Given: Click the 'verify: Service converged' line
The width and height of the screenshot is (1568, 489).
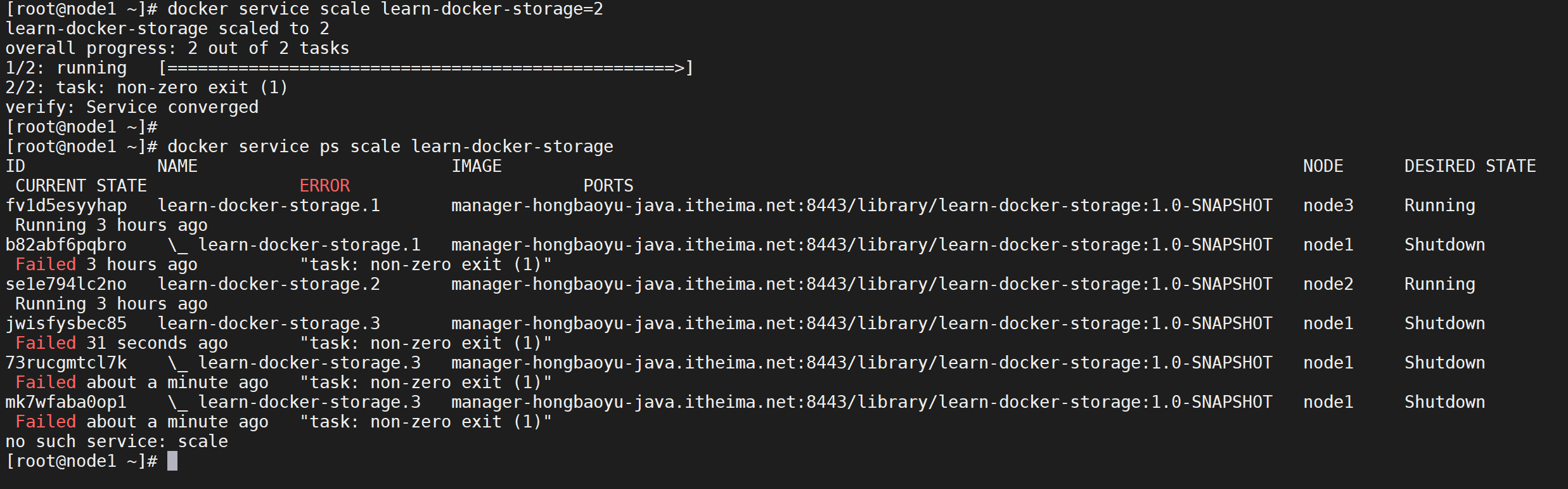Looking at the screenshot, I should pyautogui.click(x=132, y=107).
